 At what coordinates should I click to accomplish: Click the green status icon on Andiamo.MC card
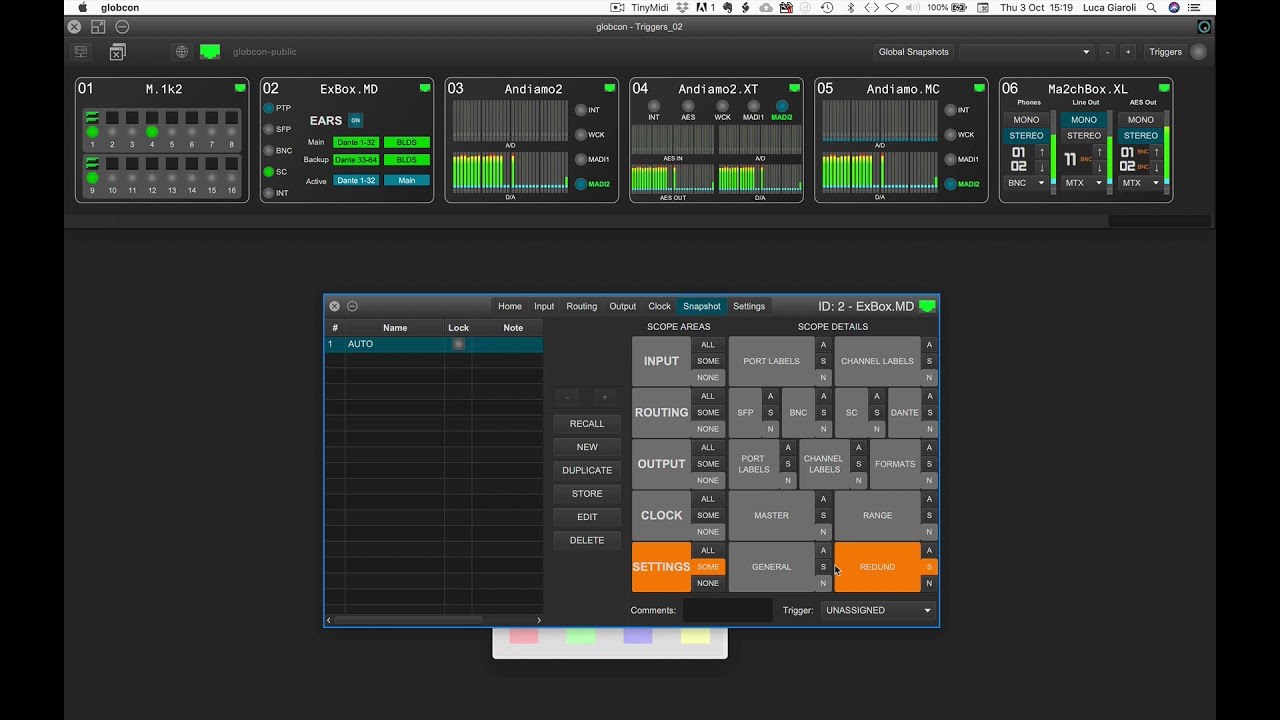[x=979, y=88]
